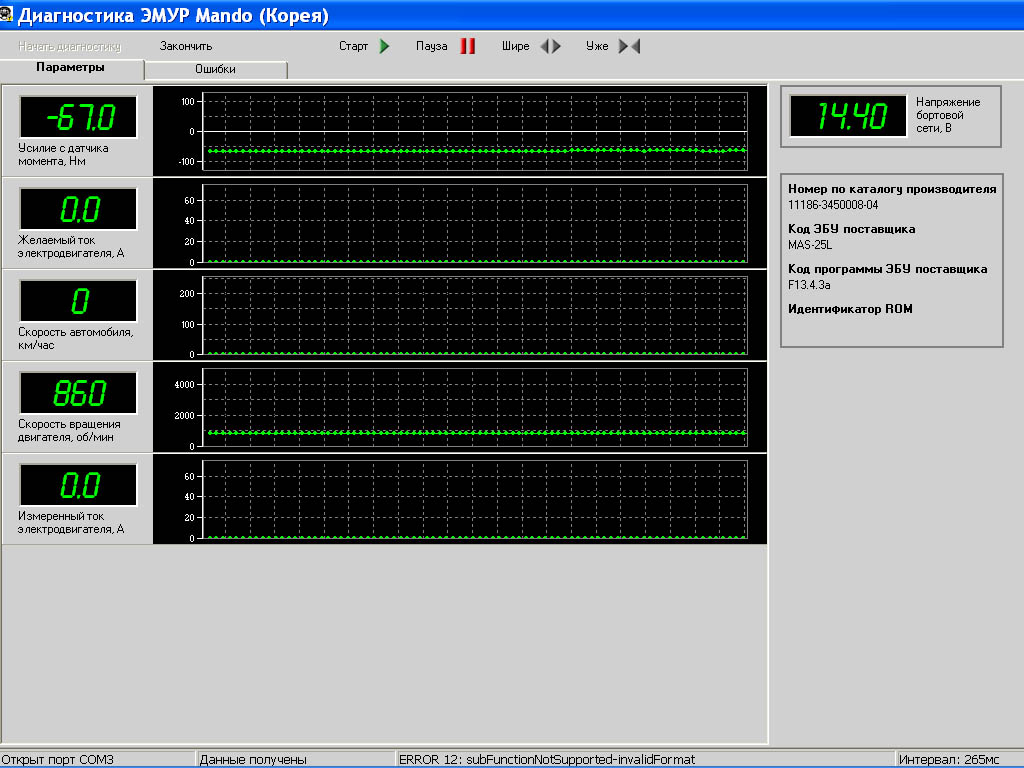Viewport: 1024px width, 768px height.
Task: Click the ERROR 12 status bar message
Action: click(x=546, y=760)
